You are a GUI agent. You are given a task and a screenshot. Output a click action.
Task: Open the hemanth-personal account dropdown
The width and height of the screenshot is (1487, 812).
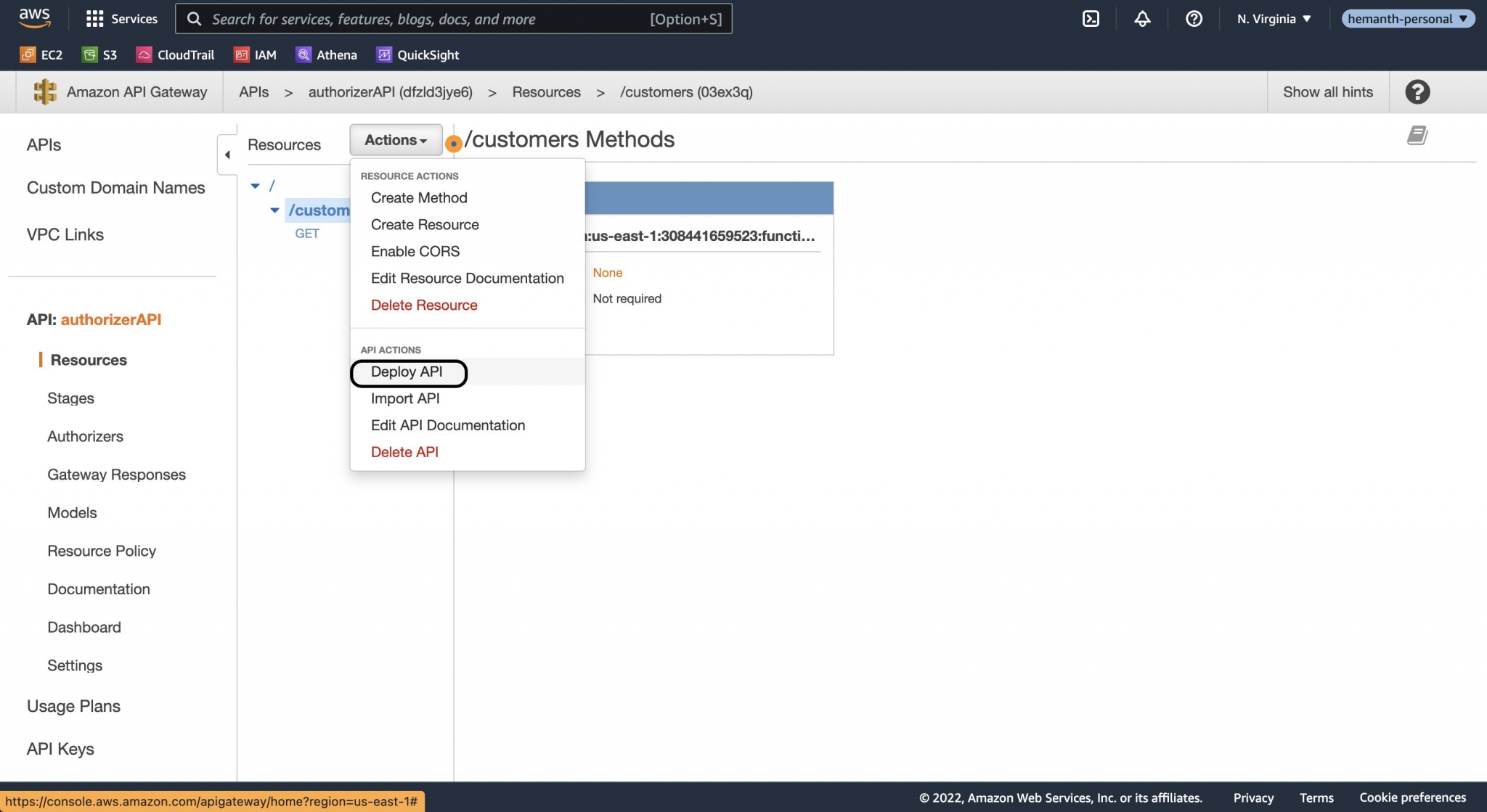point(1408,18)
